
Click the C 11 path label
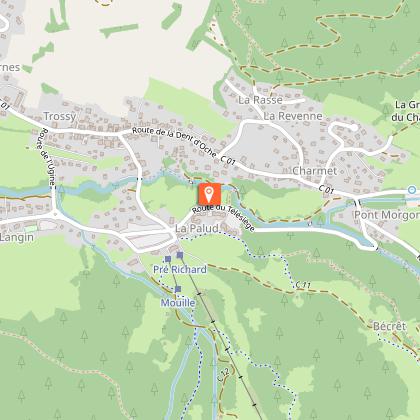[x=303, y=285]
